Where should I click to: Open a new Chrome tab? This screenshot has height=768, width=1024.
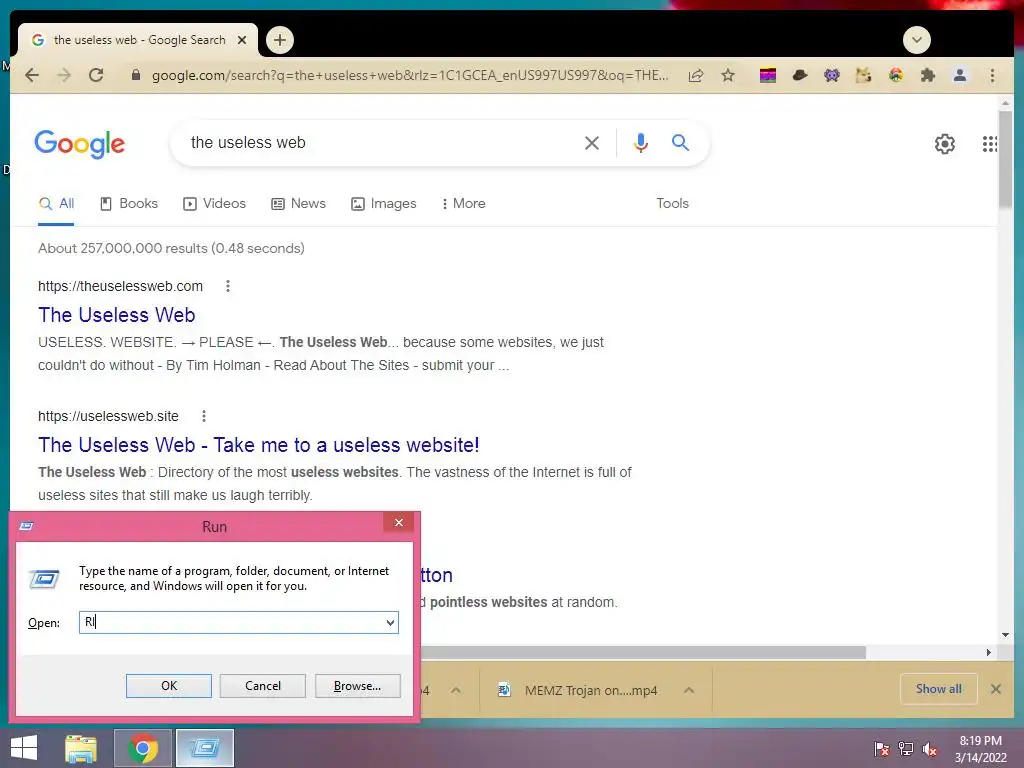(280, 40)
